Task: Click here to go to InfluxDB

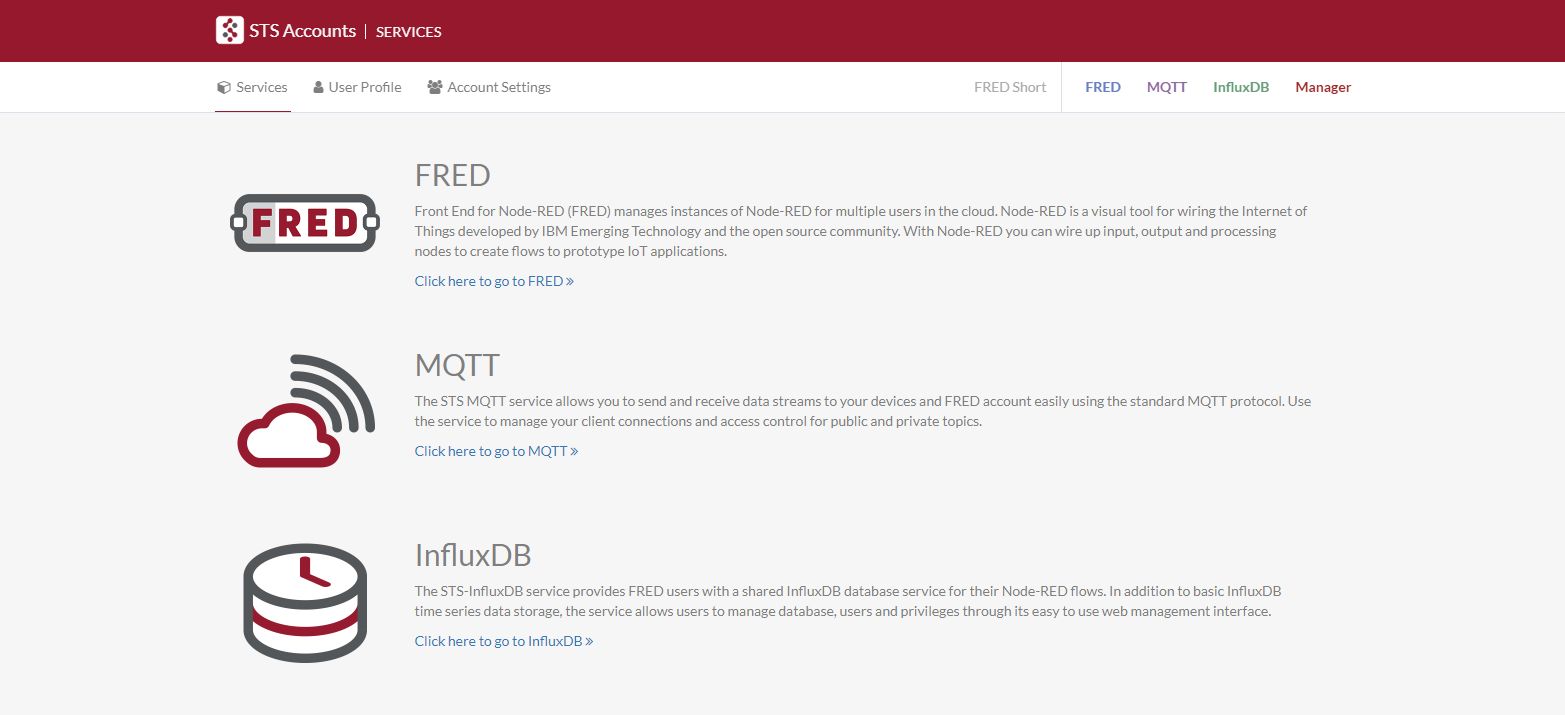Action: 503,641
